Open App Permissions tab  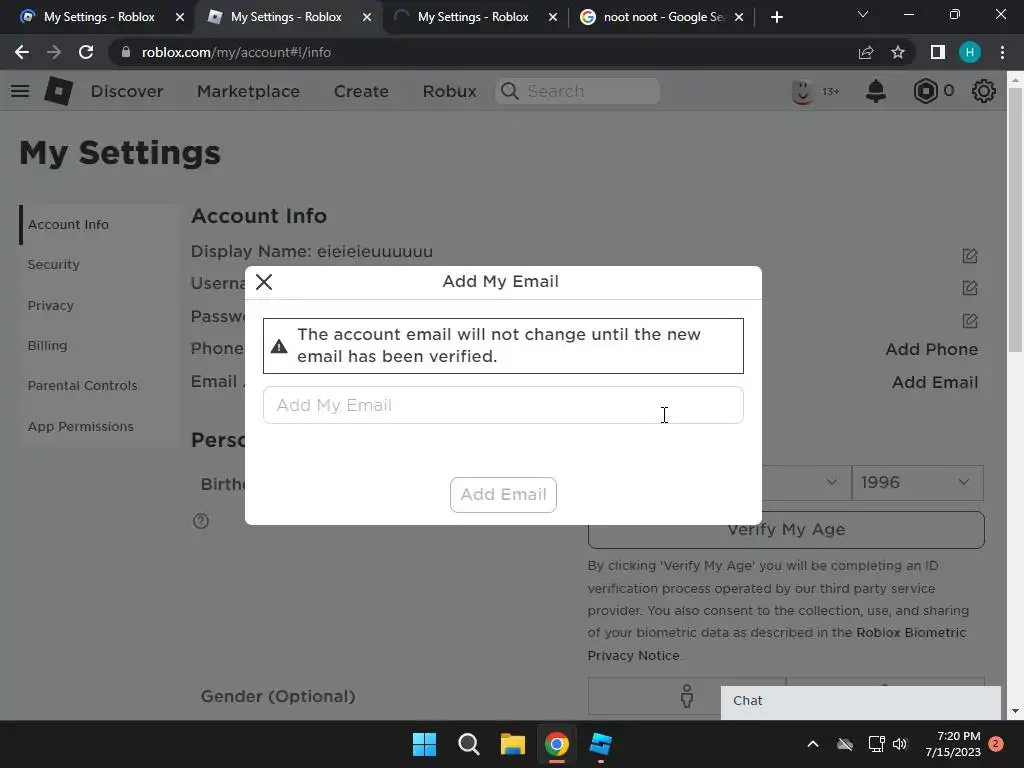[x=80, y=426]
